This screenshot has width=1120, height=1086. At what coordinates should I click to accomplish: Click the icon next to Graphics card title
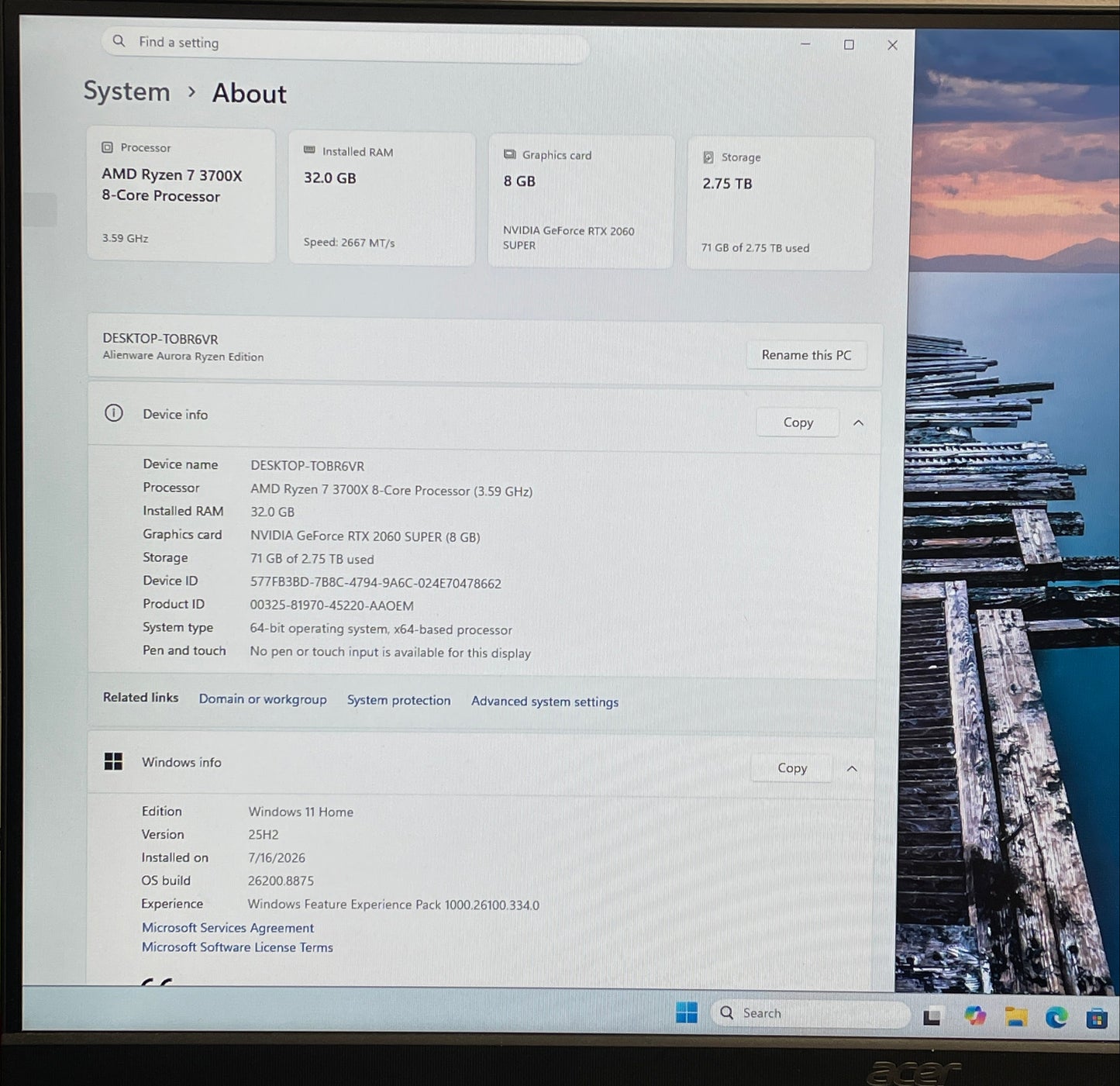(509, 154)
